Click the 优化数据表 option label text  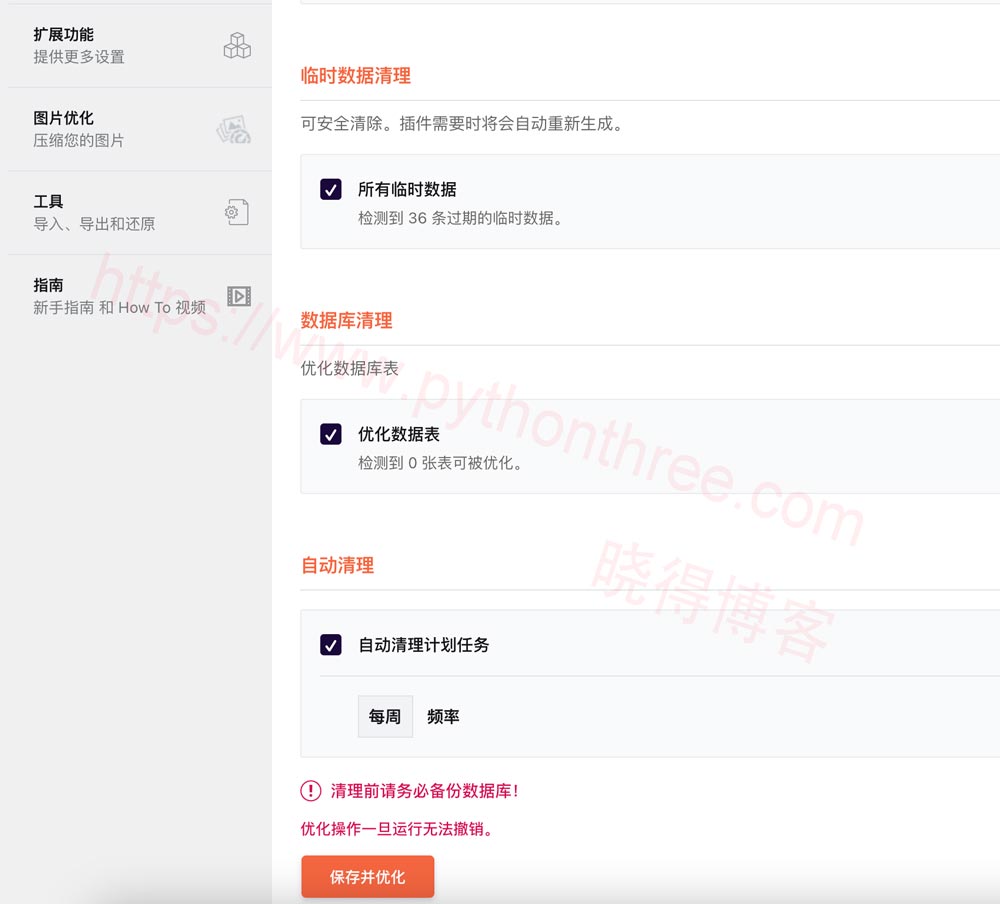(x=399, y=434)
